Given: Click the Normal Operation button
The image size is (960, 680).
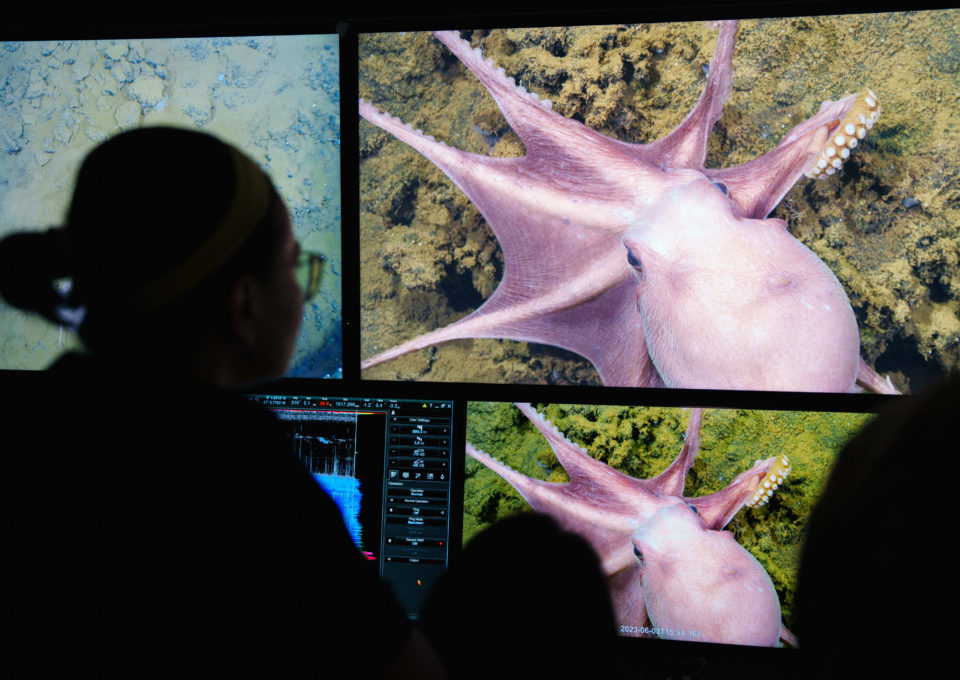Looking at the screenshot, I should pos(419,501).
